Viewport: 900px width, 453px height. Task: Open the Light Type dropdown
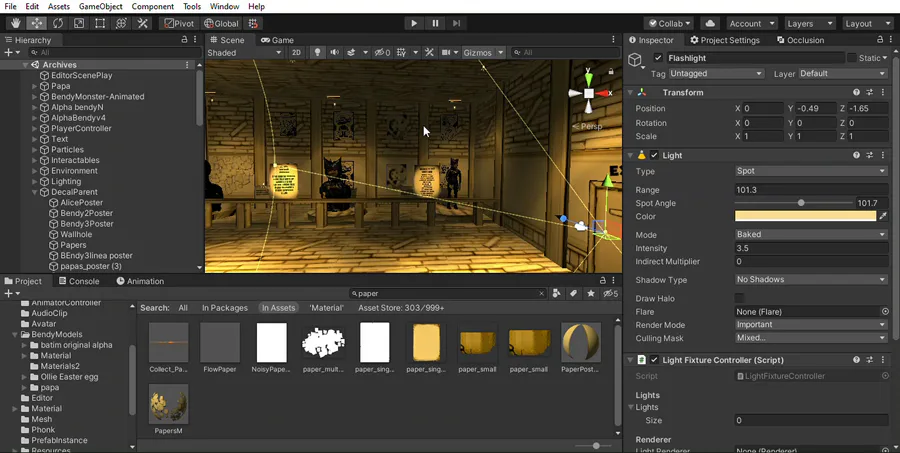(x=811, y=171)
